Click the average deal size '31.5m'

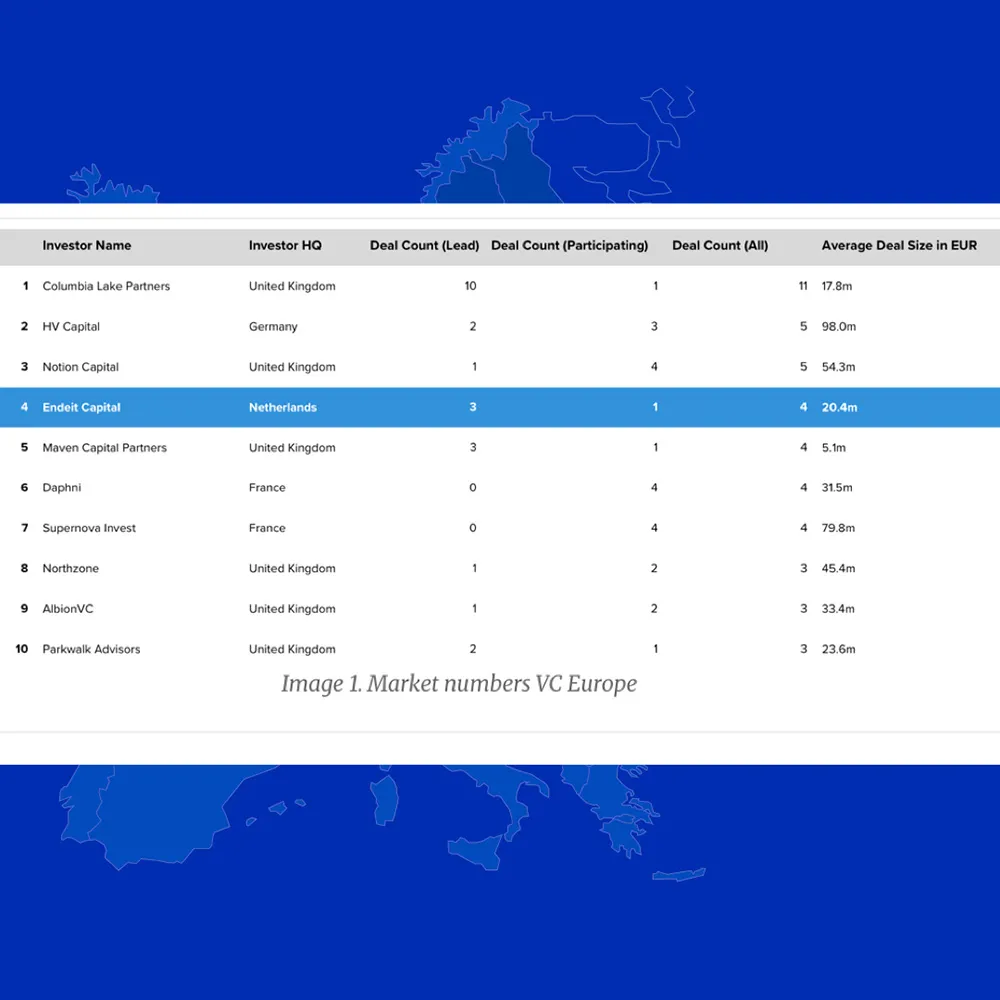837,488
